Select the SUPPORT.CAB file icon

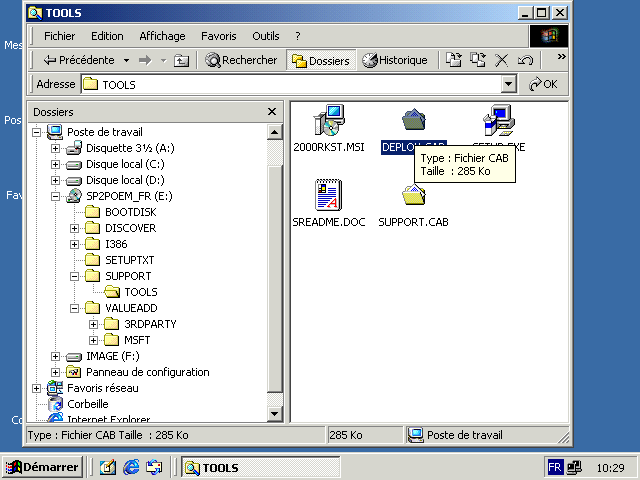coord(413,195)
